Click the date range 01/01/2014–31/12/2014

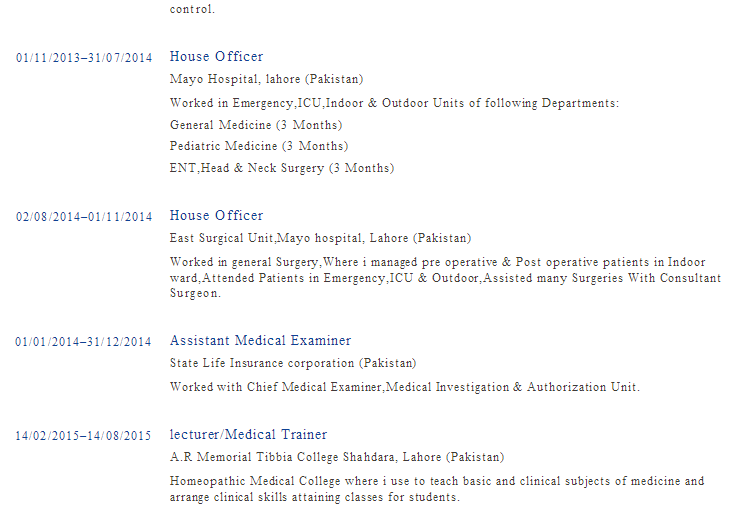tap(84, 342)
